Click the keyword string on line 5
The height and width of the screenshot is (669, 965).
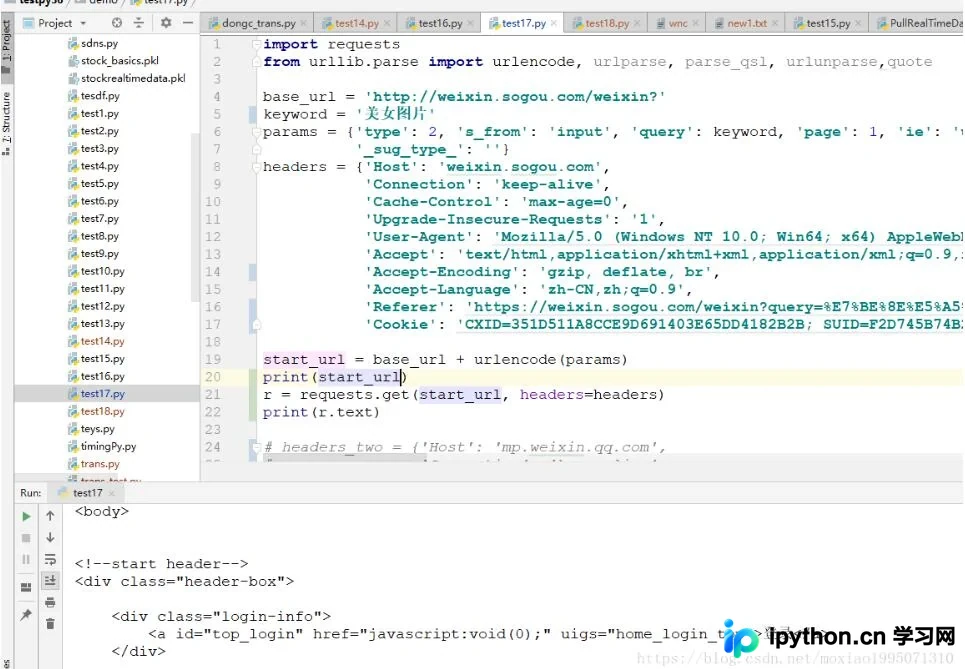tap(395, 114)
